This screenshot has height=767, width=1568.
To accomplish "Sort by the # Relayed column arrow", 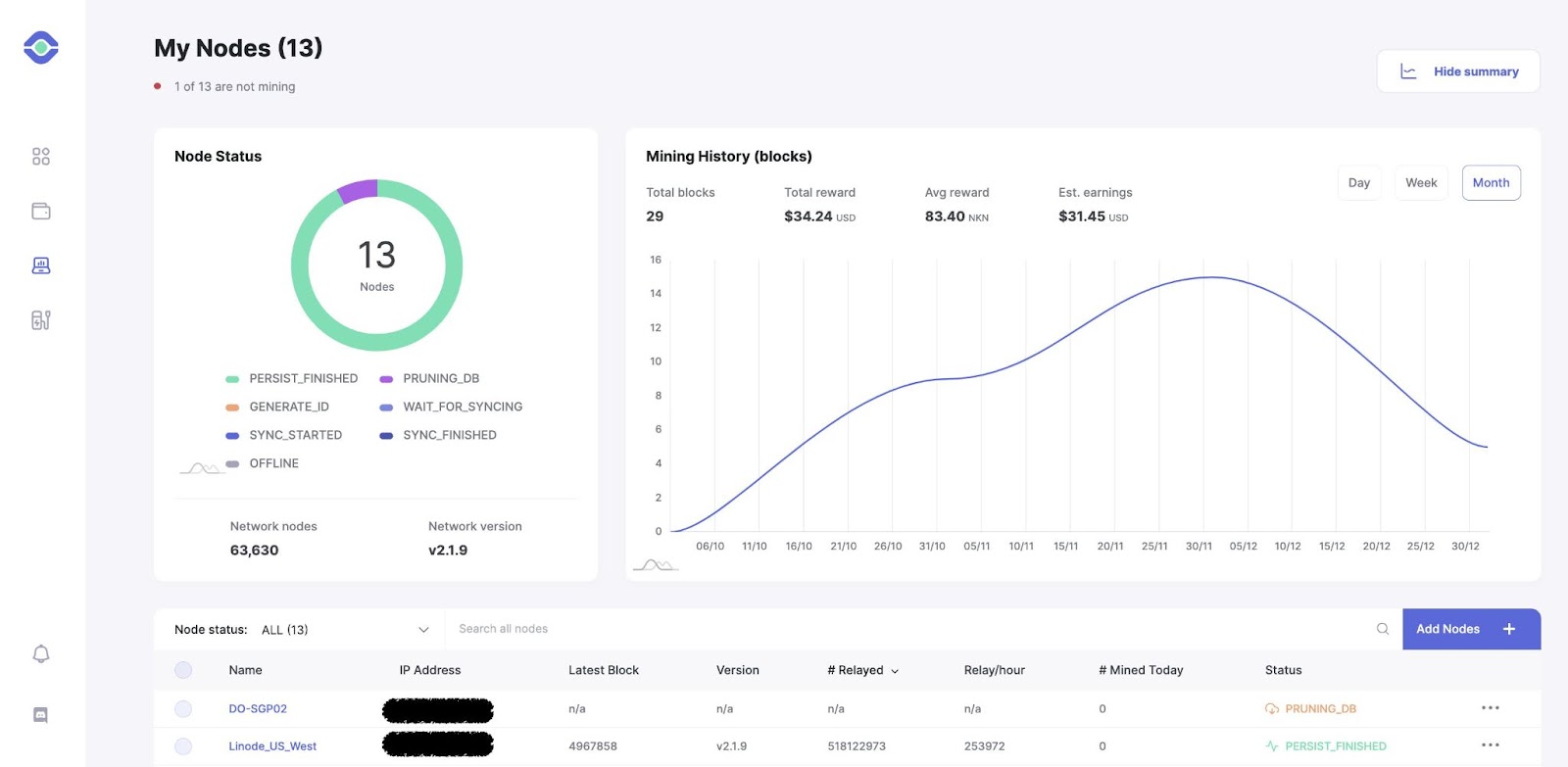I will click(x=895, y=671).
